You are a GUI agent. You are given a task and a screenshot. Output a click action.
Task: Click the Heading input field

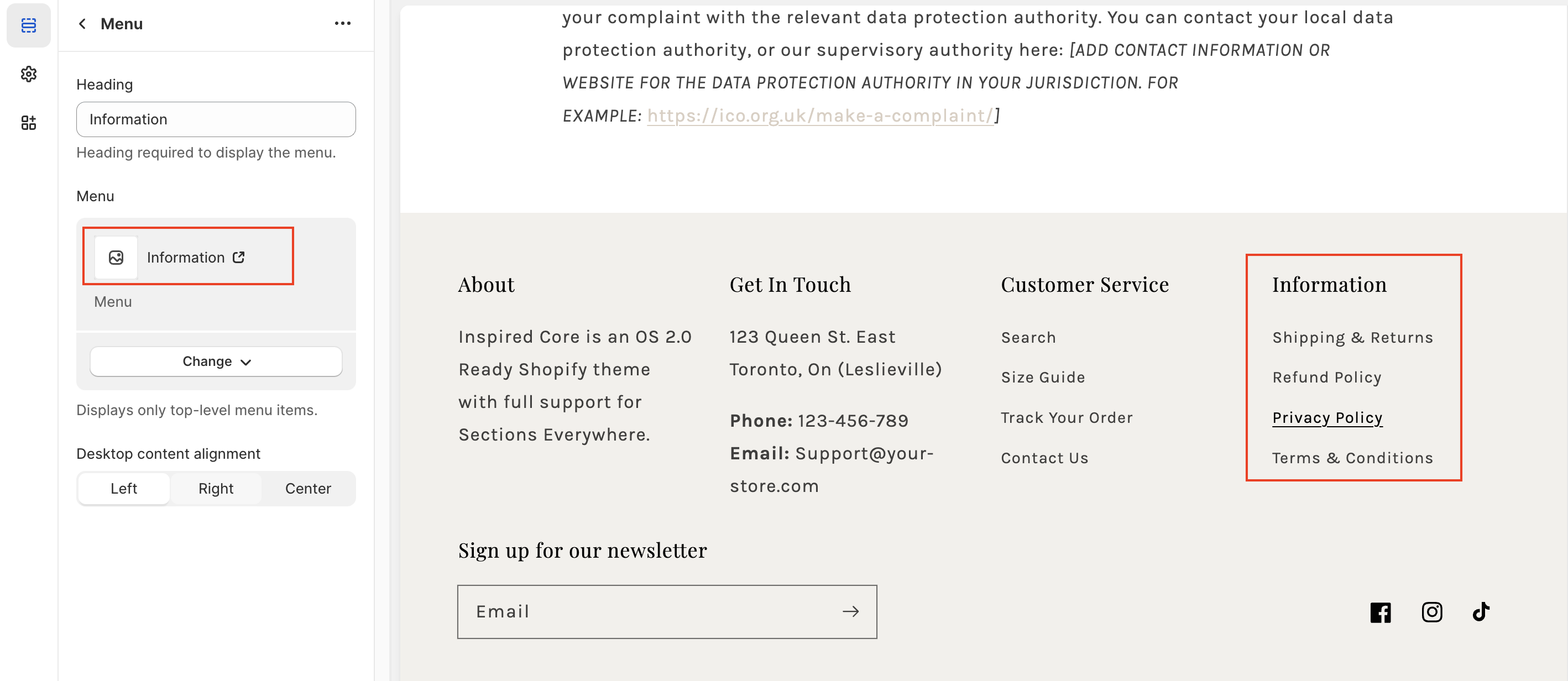click(216, 119)
